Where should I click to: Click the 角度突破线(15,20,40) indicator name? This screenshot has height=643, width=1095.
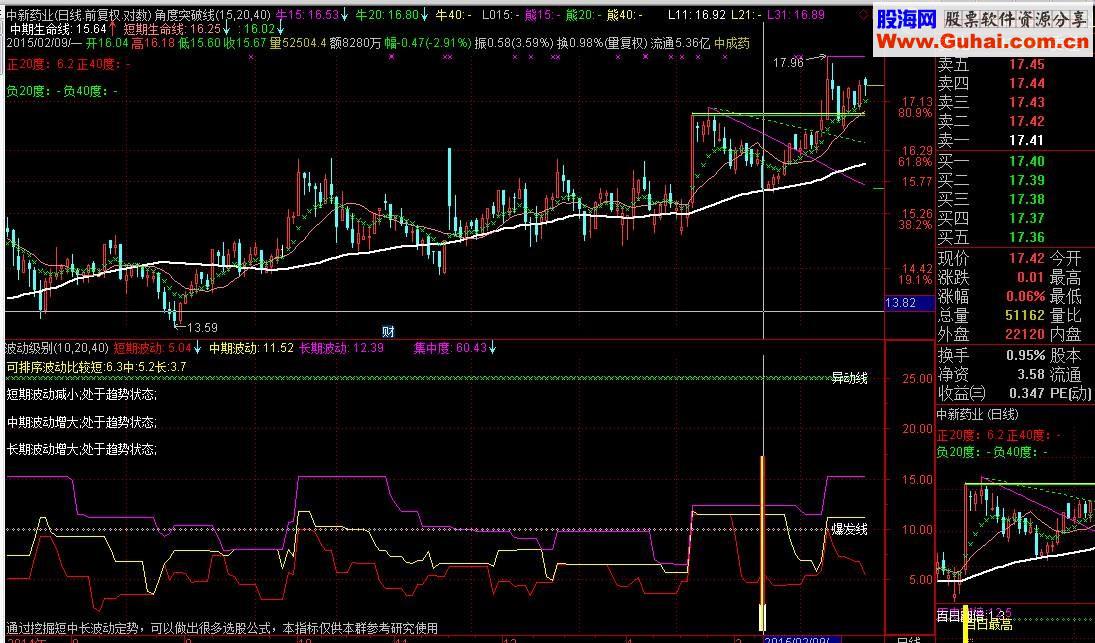212,15
